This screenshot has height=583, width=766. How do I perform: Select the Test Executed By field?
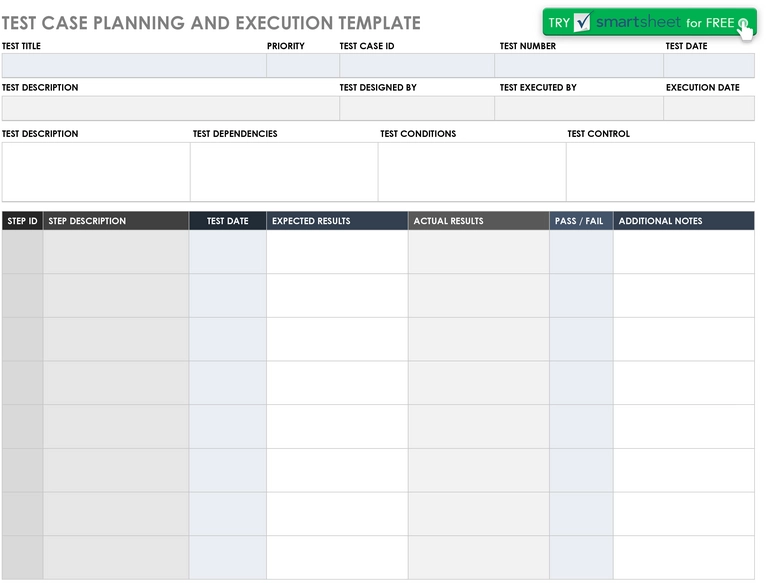tap(579, 108)
